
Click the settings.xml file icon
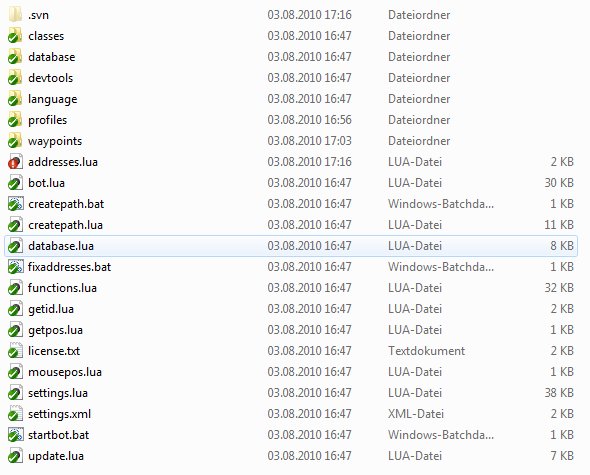point(15,414)
